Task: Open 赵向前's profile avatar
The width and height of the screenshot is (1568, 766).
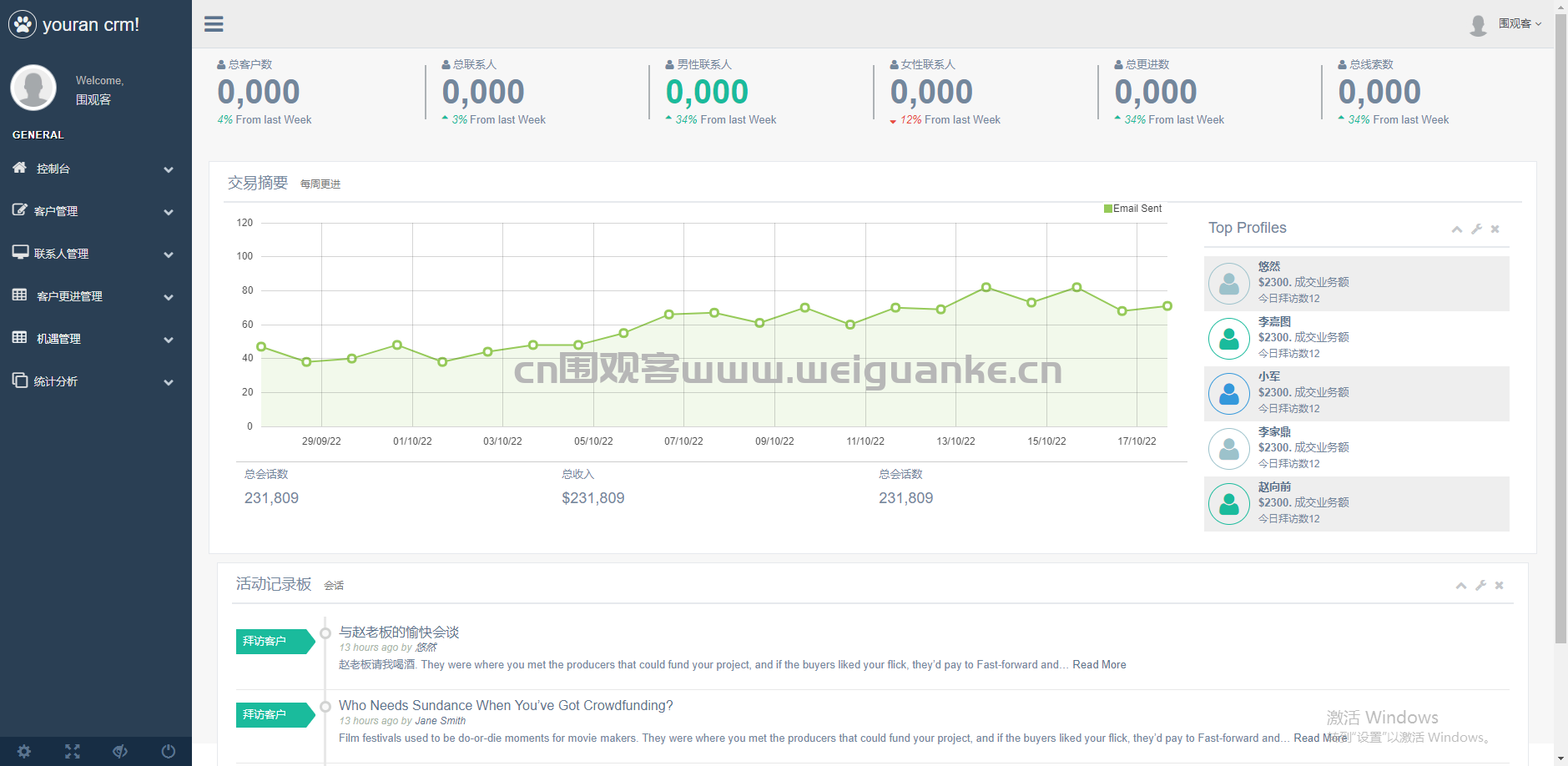Action: [1229, 504]
